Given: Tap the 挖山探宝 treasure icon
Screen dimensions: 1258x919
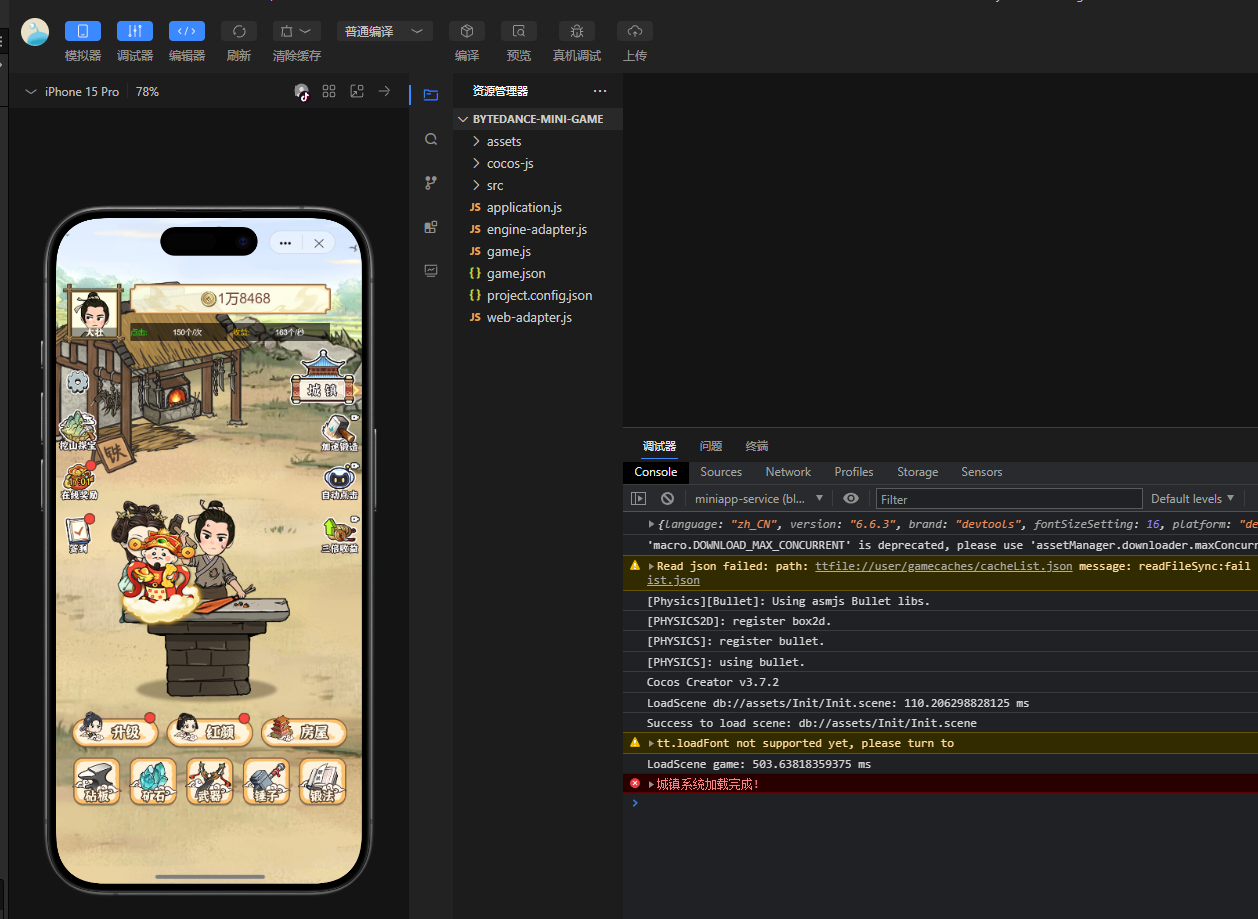Looking at the screenshot, I should [79, 430].
